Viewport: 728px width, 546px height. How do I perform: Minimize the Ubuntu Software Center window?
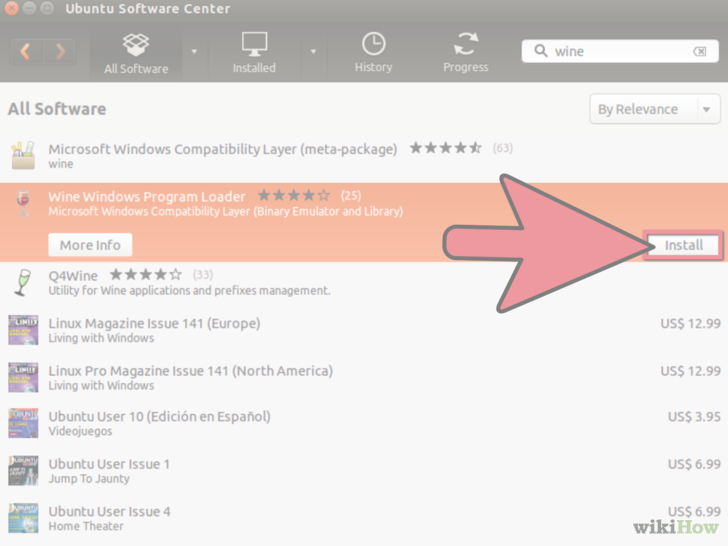point(29,8)
